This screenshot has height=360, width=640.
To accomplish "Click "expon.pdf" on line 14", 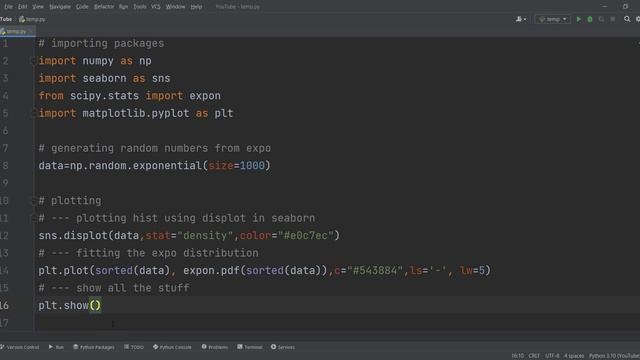I will pos(211,270).
